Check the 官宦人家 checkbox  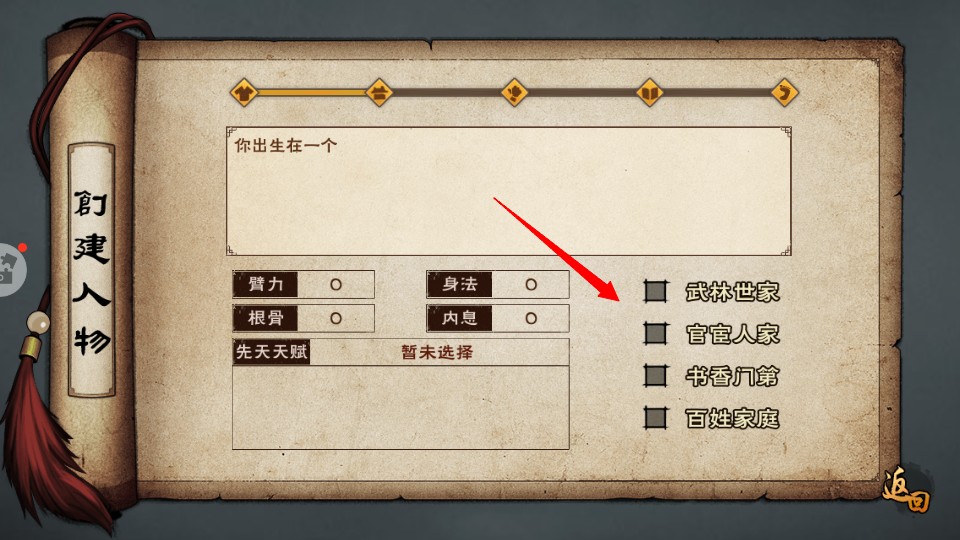[x=656, y=334]
